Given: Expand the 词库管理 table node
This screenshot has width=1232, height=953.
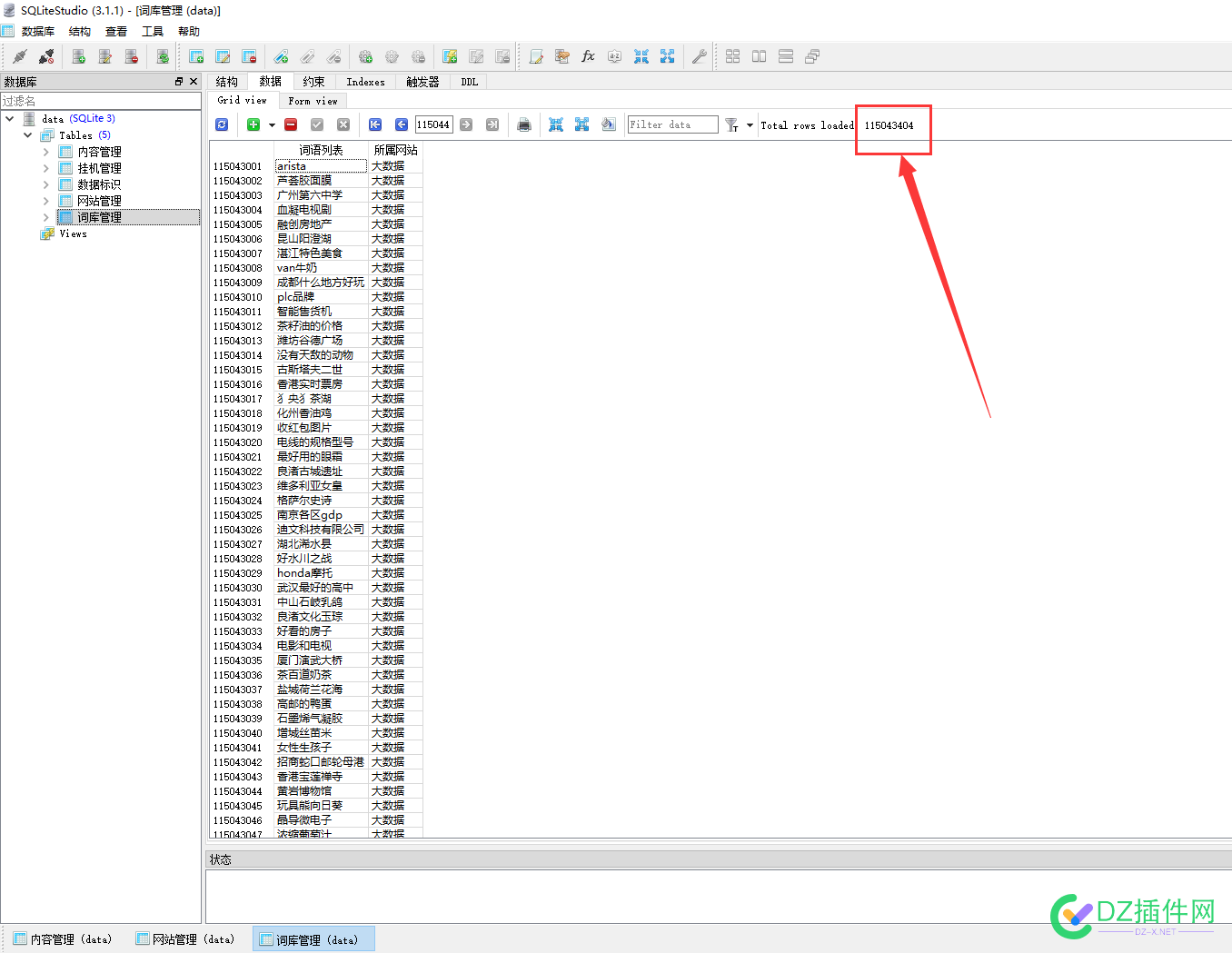Looking at the screenshot, I should tap(46, 217).
